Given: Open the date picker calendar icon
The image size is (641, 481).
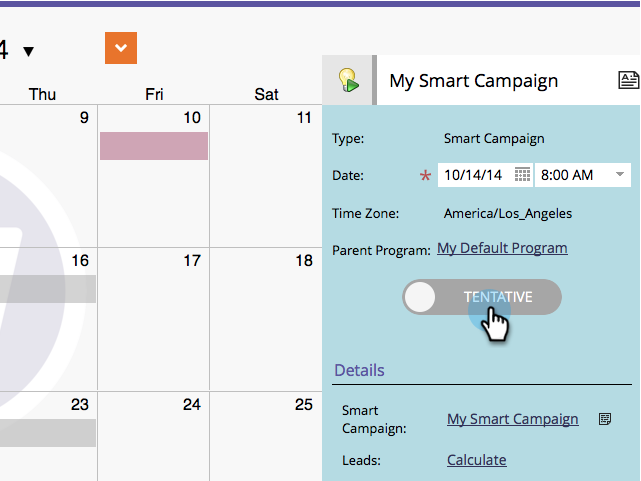Looking at the screenshot, I should (522, 174).
